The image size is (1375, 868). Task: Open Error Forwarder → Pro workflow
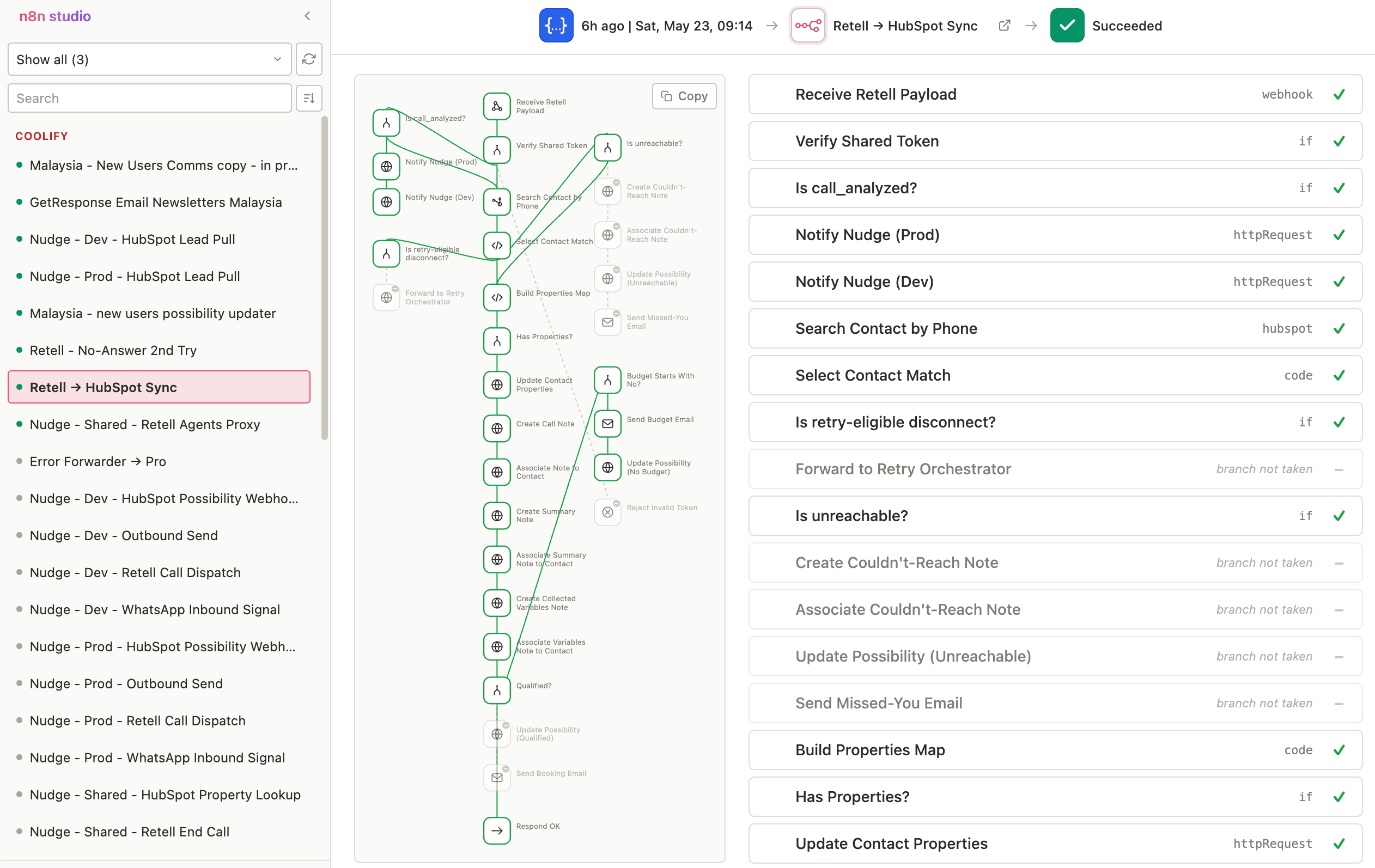(159, 462)
